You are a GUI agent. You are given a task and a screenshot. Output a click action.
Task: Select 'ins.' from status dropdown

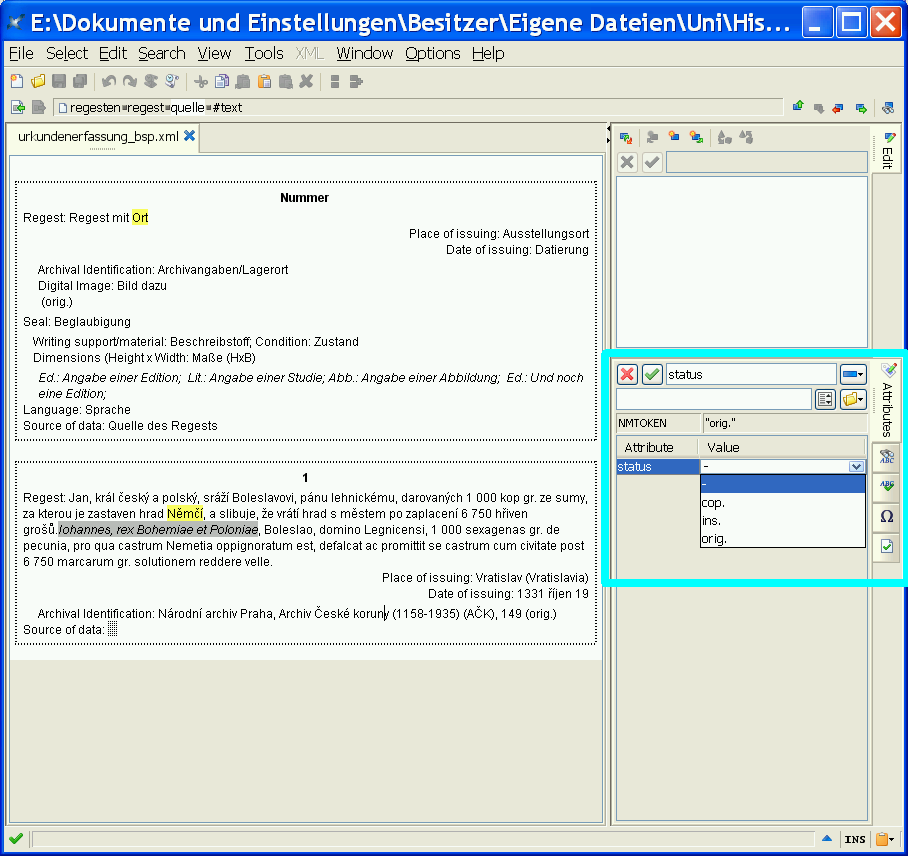point(782,521)
